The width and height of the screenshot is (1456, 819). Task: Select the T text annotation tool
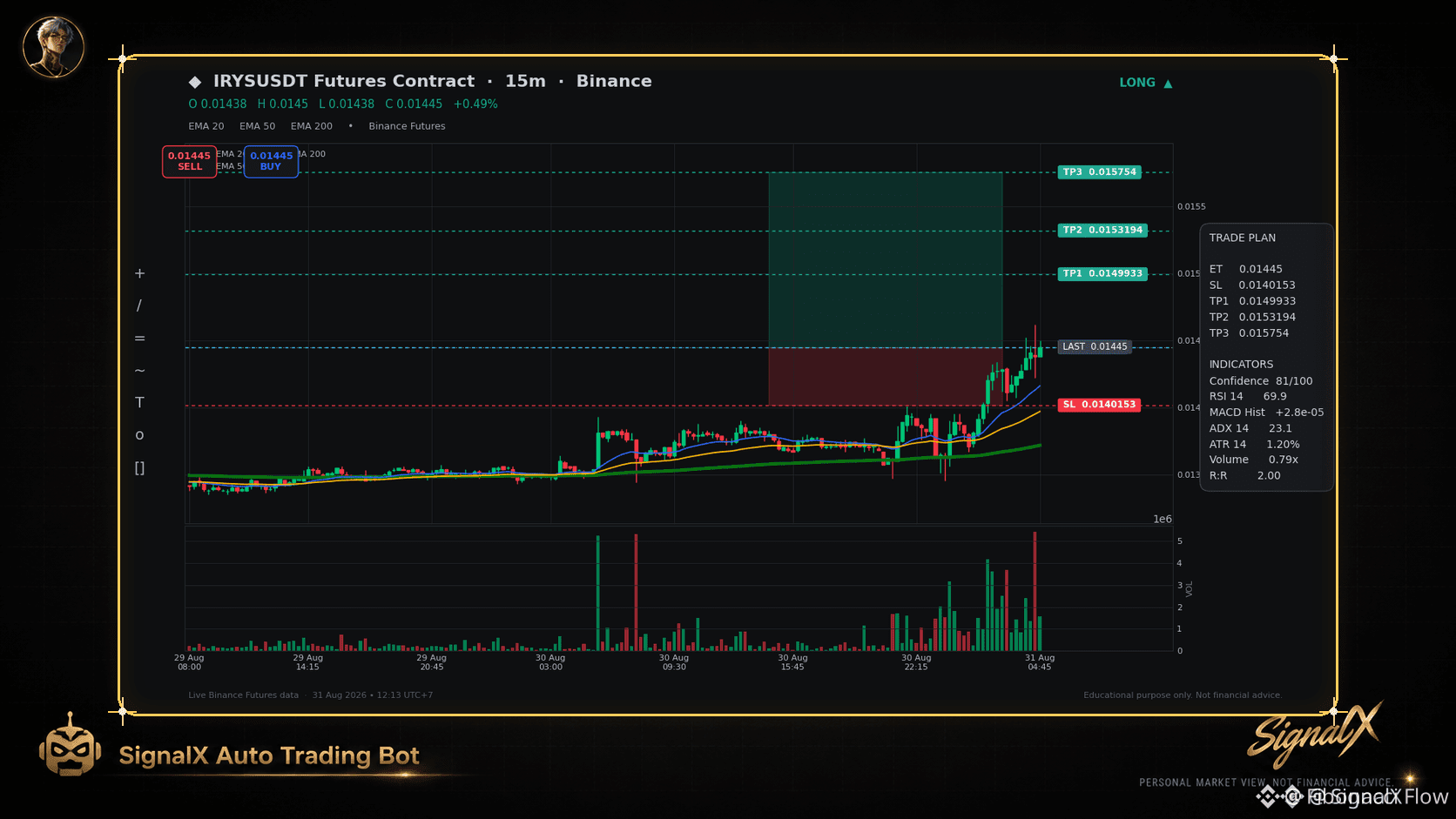[139, 402]
